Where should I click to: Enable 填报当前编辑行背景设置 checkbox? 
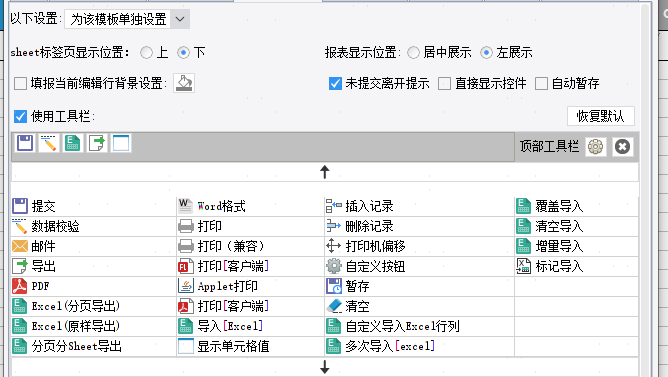[20, 83]
